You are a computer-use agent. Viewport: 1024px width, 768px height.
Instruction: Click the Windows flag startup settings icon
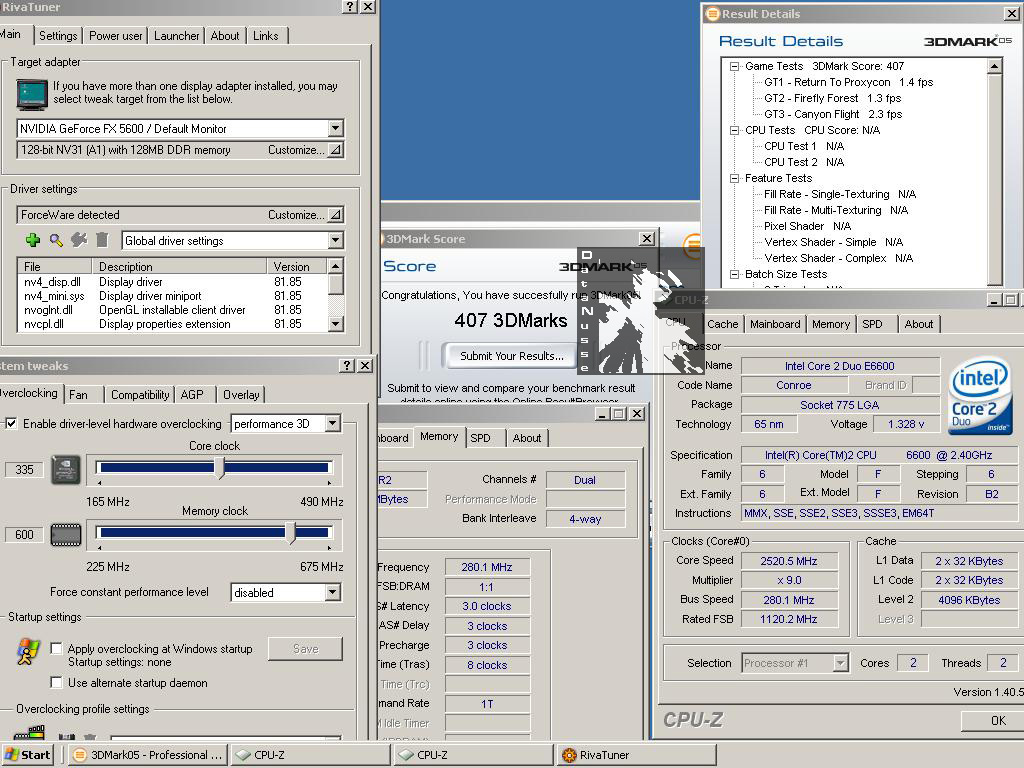pos(28,652)
